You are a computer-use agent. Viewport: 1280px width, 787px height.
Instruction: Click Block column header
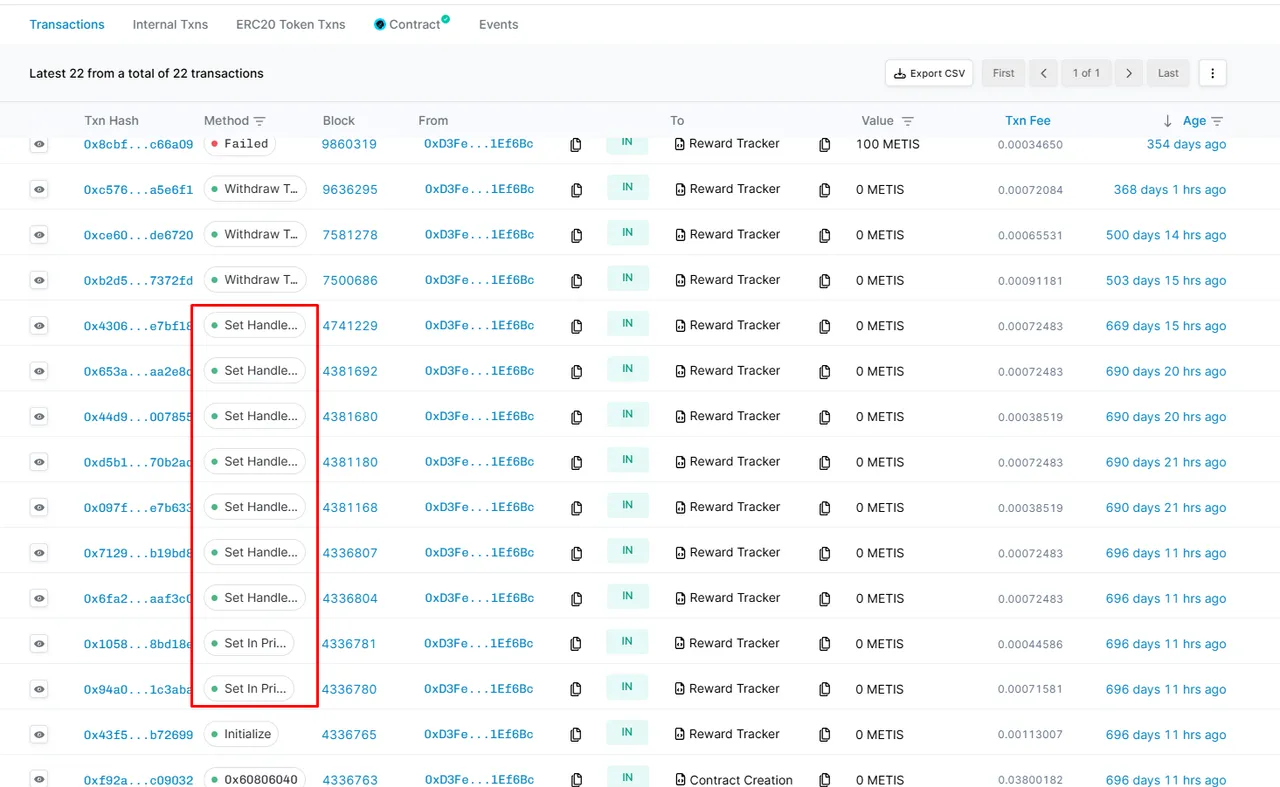(x=339, y=121)
